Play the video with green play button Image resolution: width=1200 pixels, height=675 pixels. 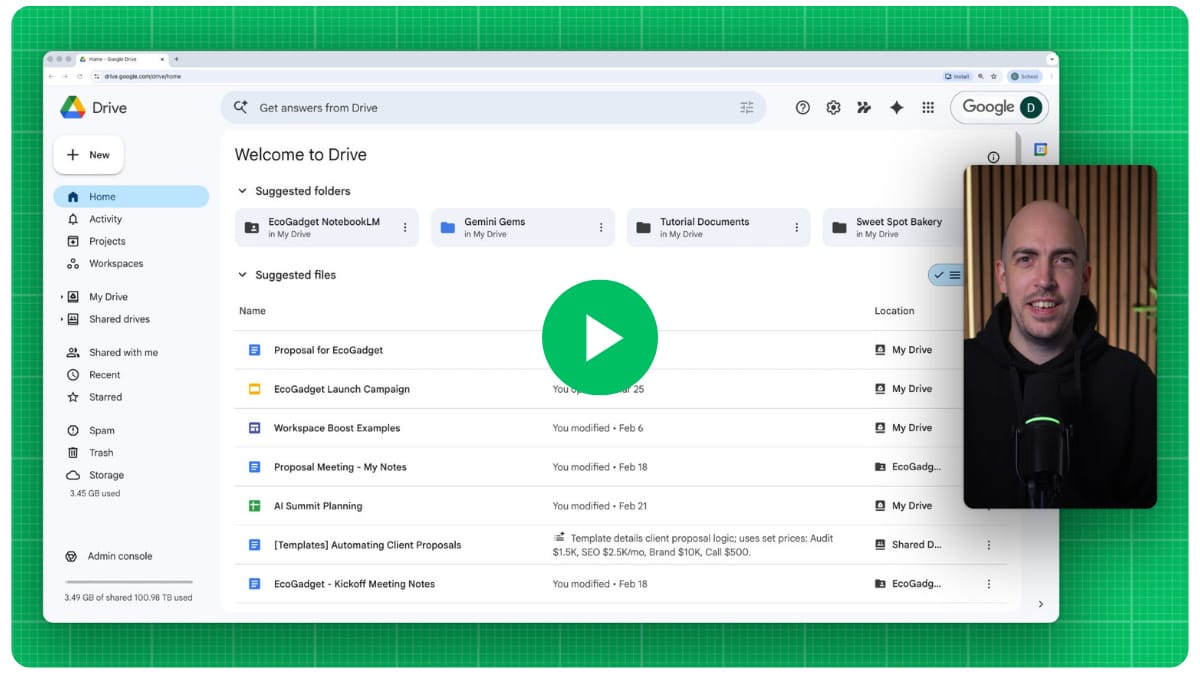600,338
